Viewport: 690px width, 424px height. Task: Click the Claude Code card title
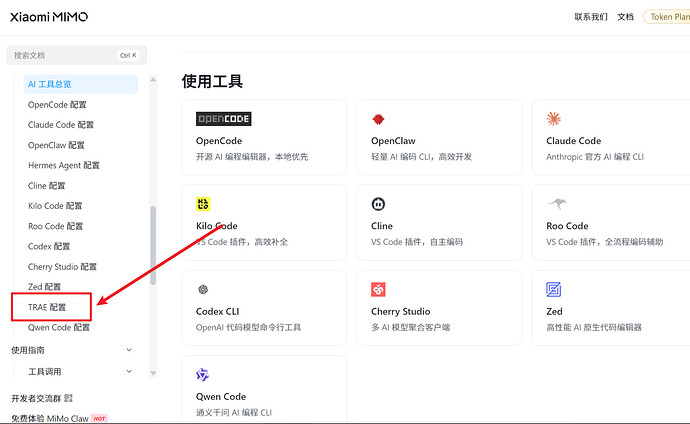pos(574,141)
